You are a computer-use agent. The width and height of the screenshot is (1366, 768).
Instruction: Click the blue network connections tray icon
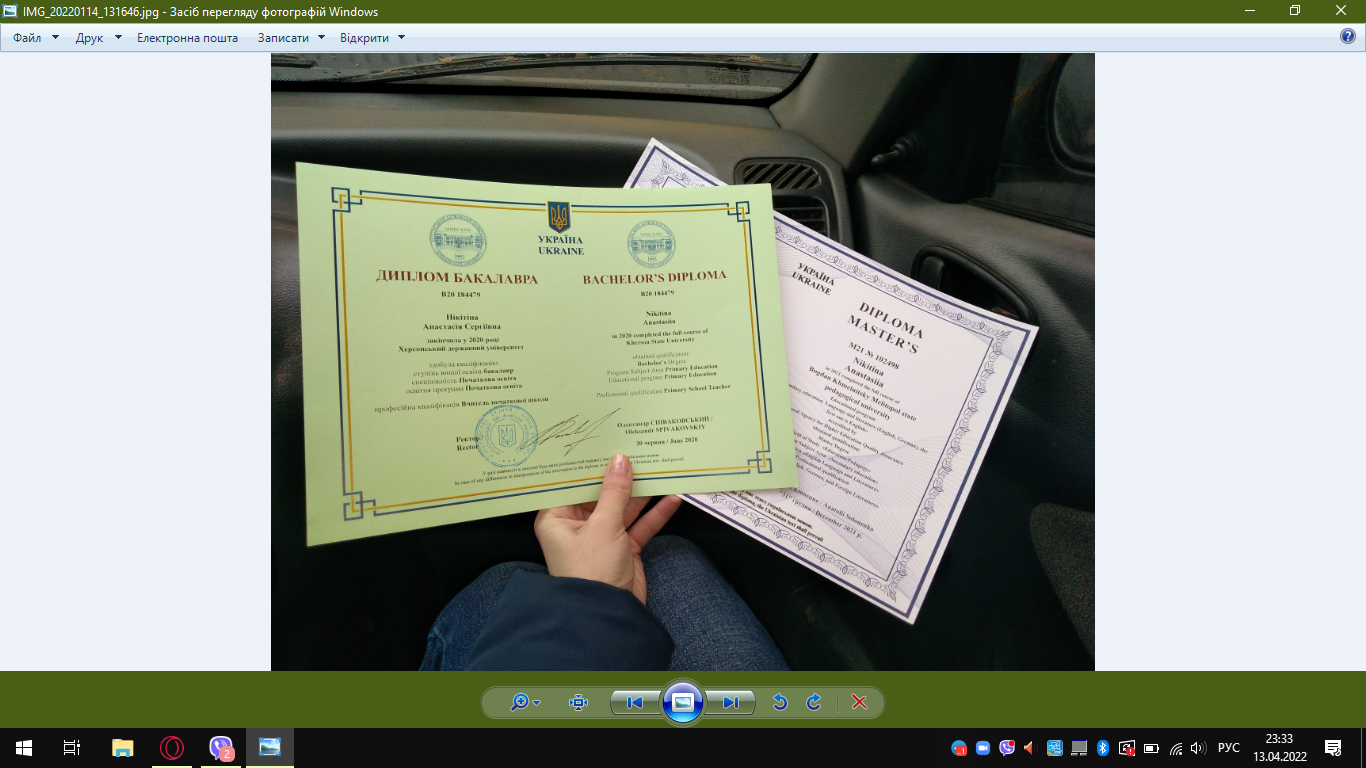tap(1055, 748)
